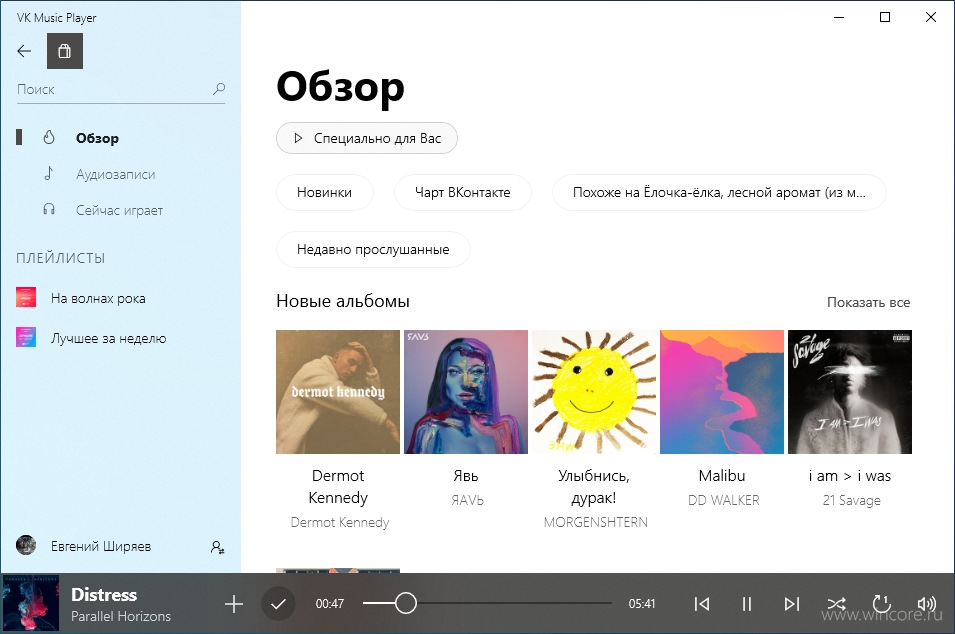
Task: Open Недавно прослушанные category
Action: click(x=373, y=249)
